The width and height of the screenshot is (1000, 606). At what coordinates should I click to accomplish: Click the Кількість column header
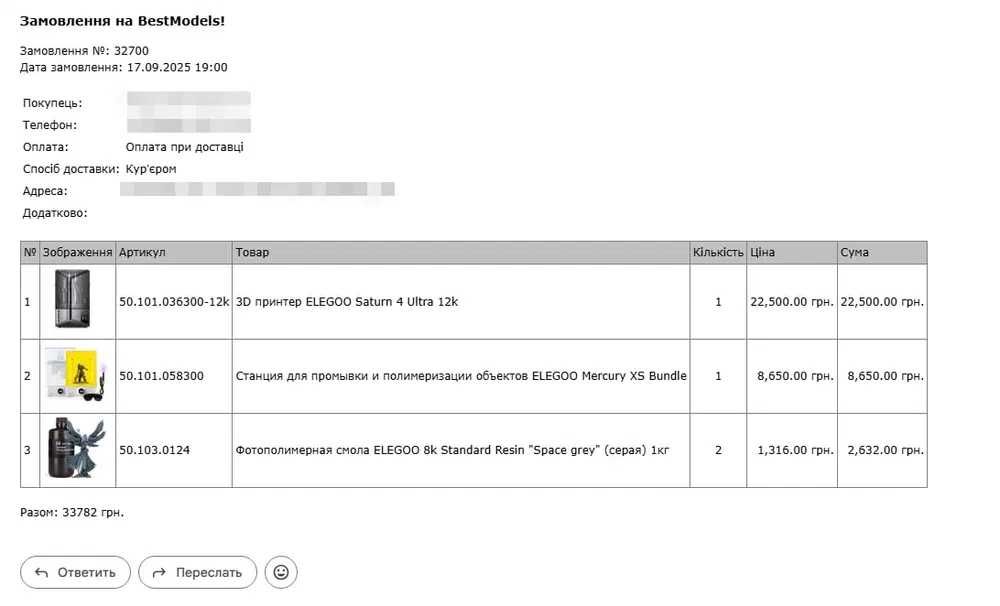click(718, 252)
